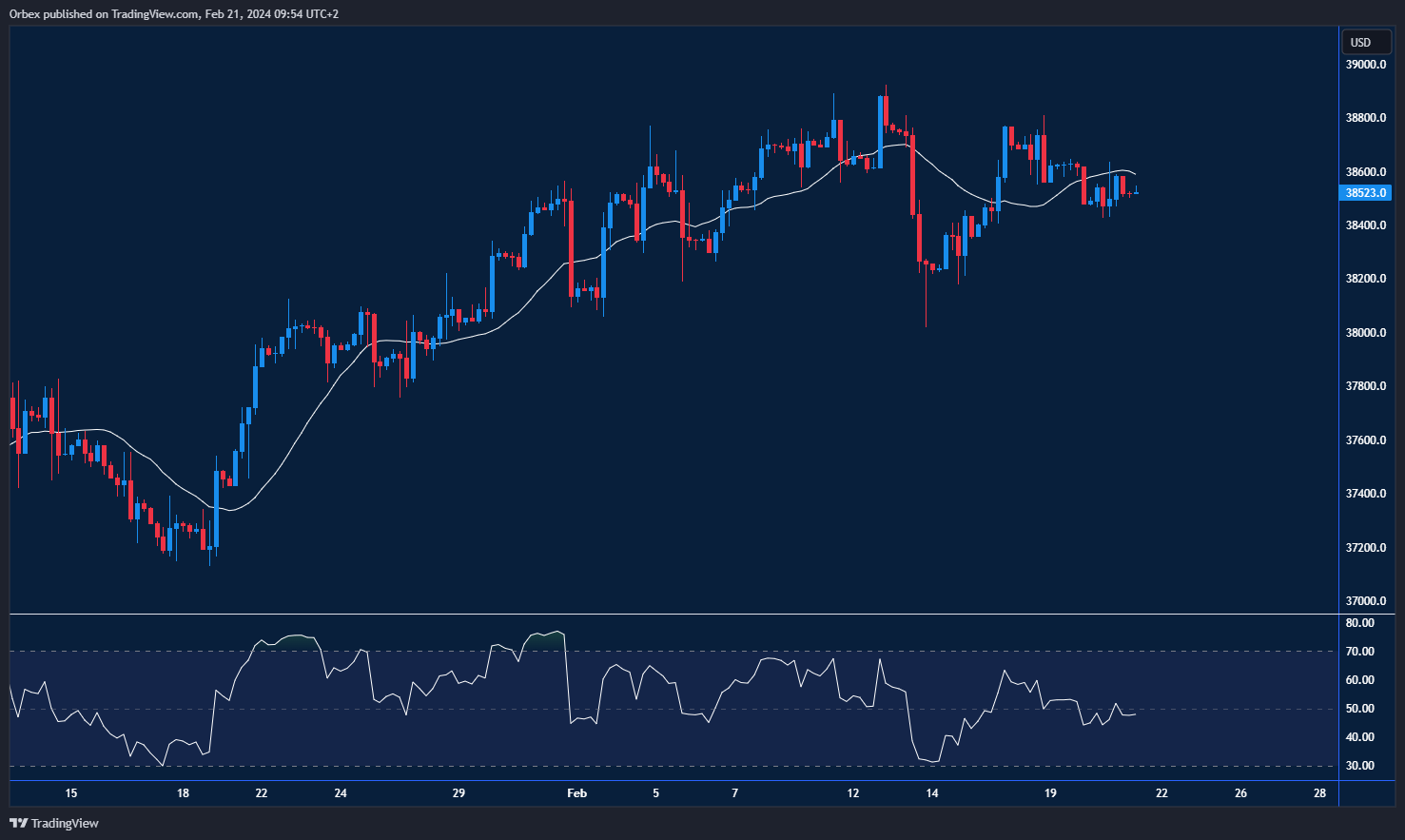Click the current price label 38523.0
1405x840 pixels.
(x=1366, y=193)
